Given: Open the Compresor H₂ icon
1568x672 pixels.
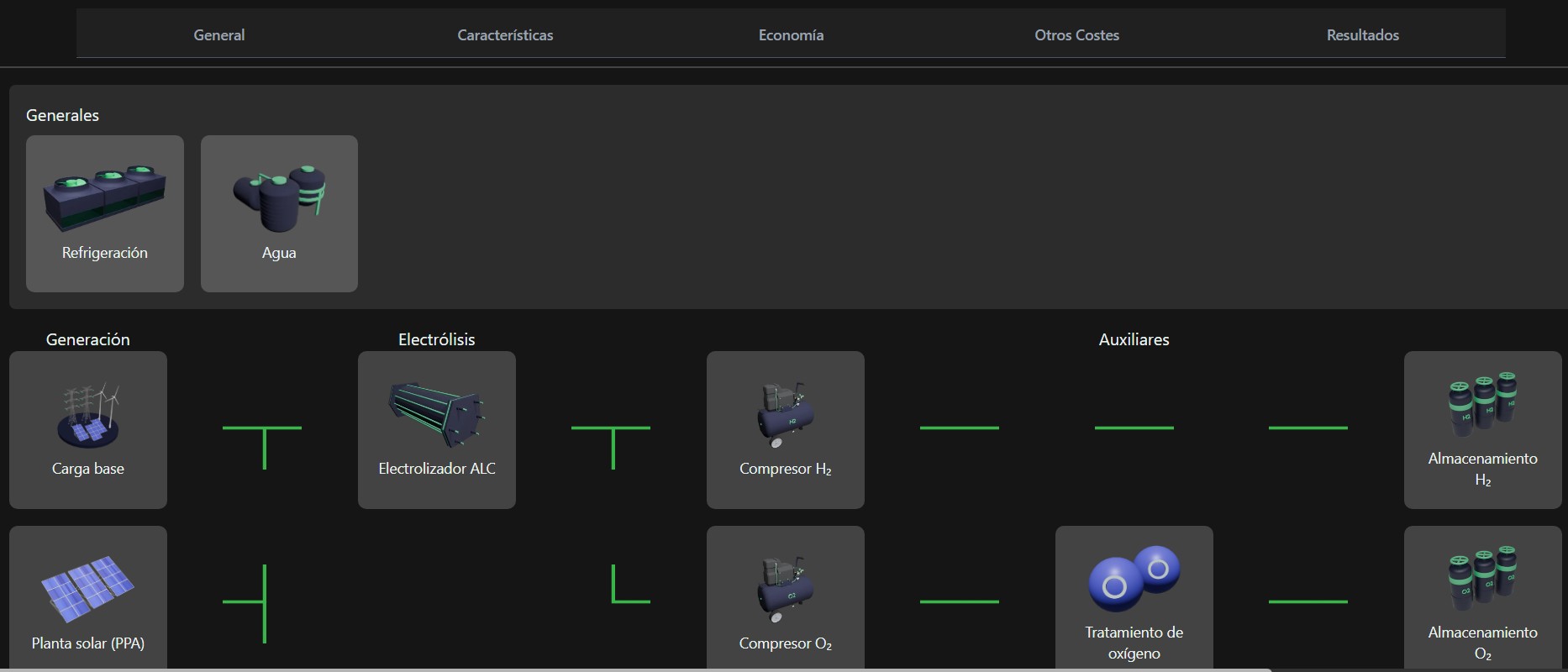Looking at the screenshot, I should (x=785, y=415).
